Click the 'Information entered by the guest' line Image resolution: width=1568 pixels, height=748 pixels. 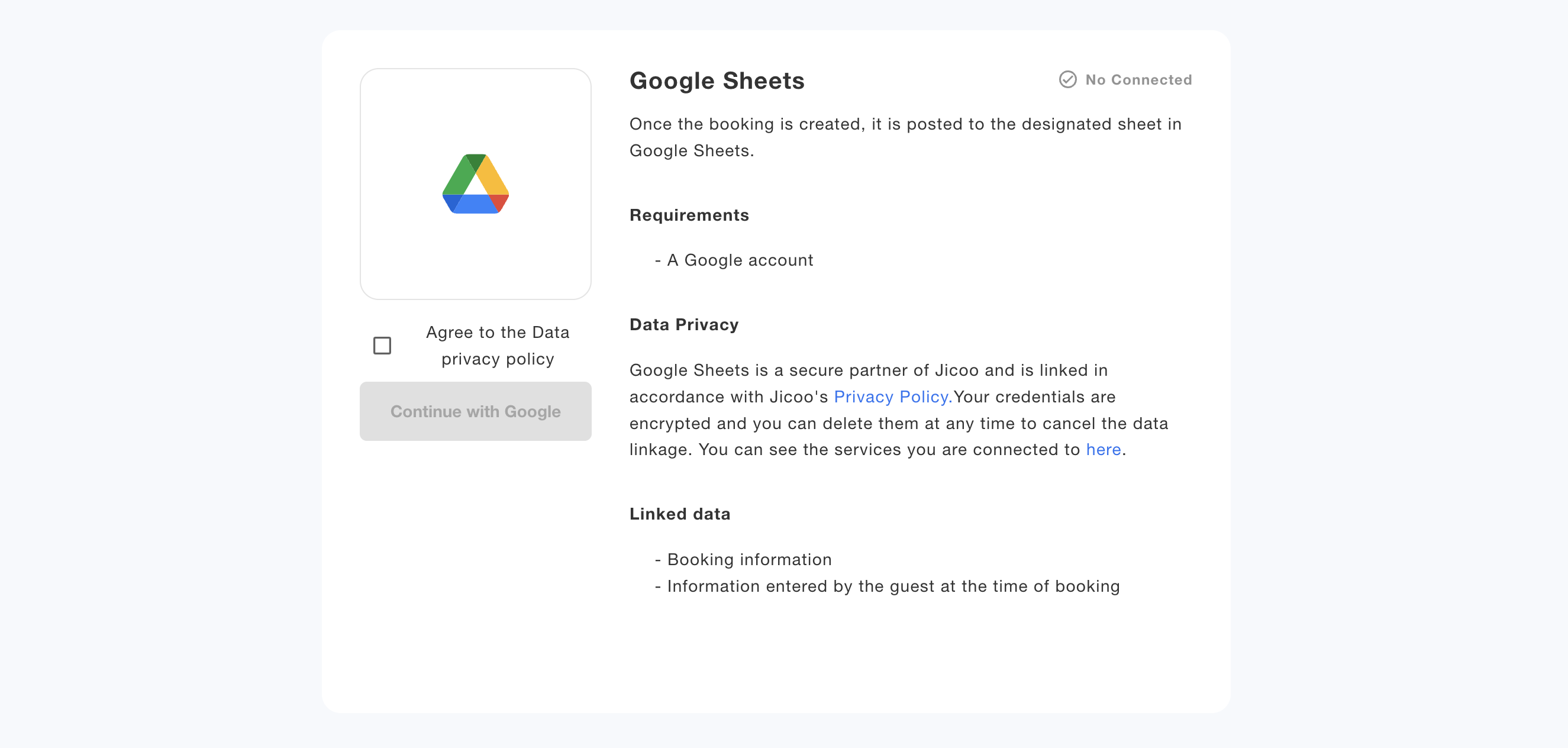coord(888,586)
